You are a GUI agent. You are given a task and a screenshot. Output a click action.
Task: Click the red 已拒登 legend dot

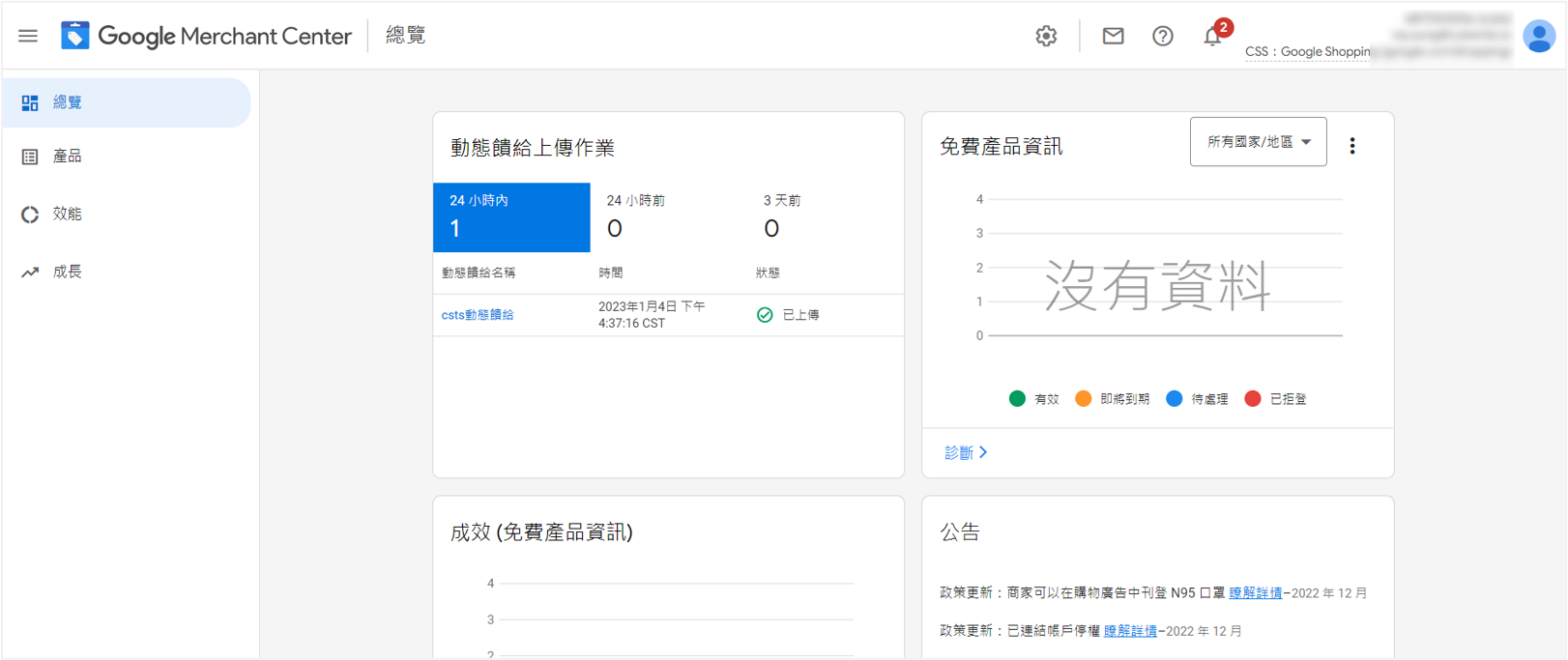tap(1252, 399)
